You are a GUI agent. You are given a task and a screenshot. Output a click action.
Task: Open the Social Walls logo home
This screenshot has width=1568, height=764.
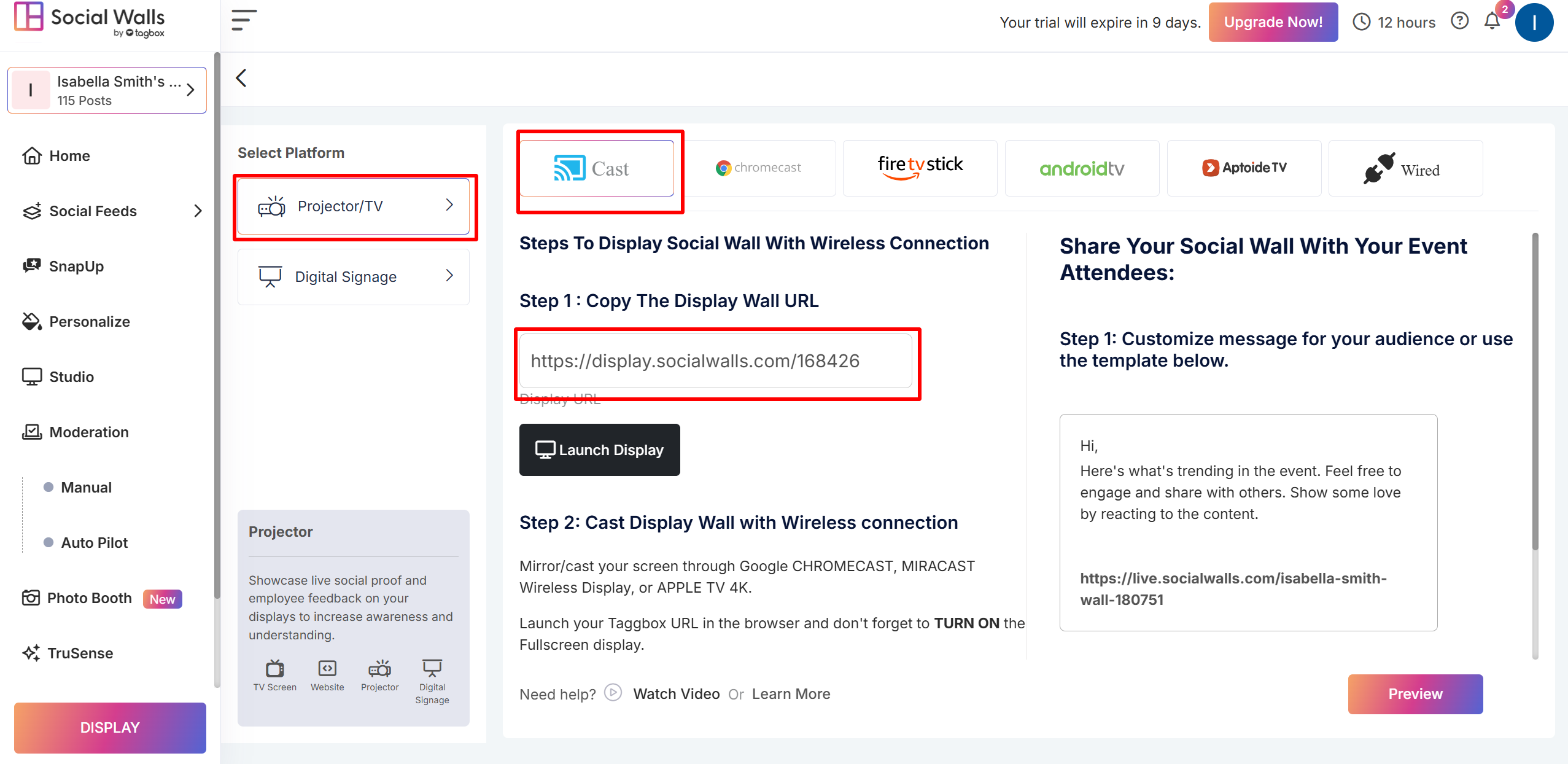pos(90,21)
